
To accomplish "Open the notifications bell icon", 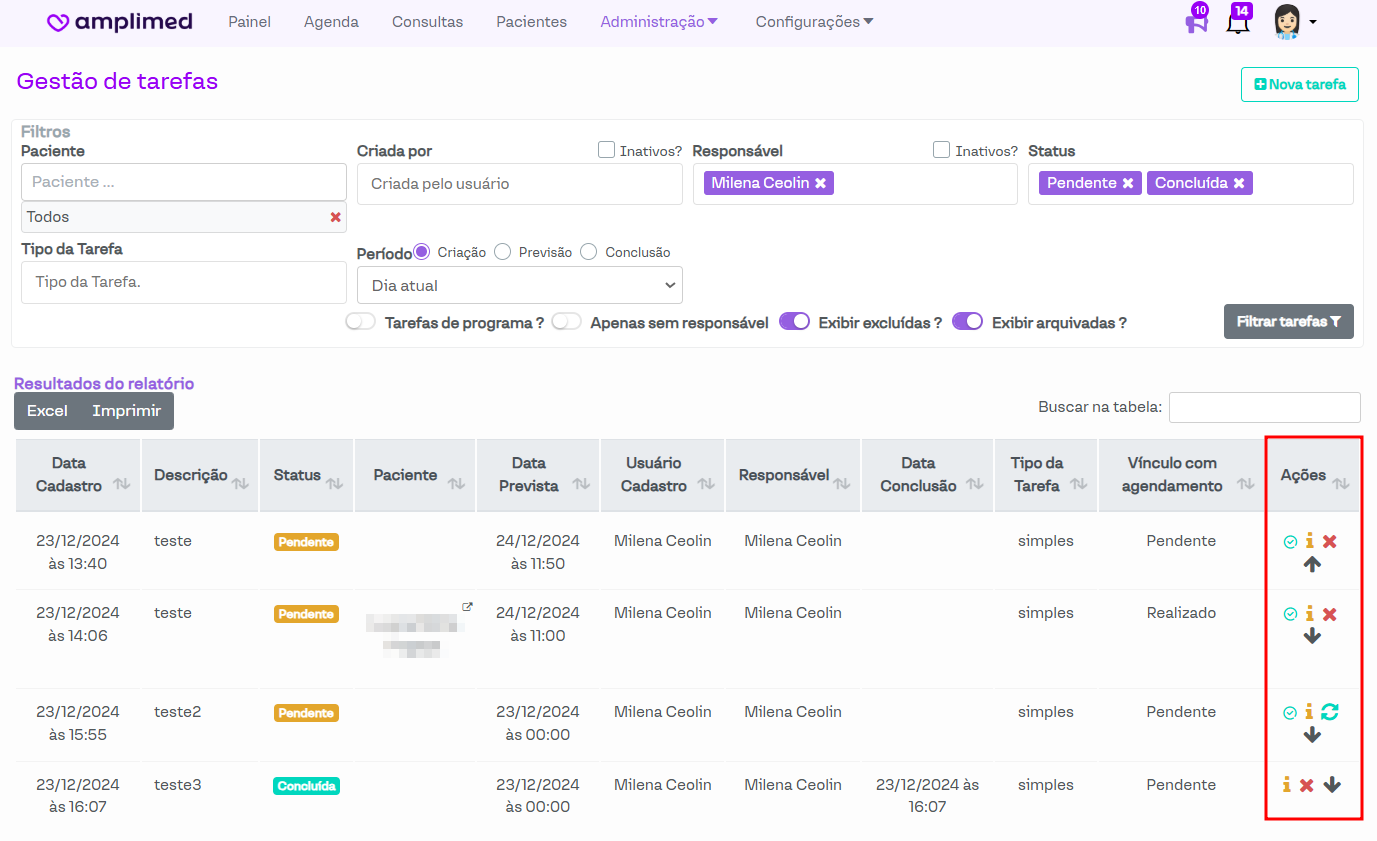I will (1238, 22).
